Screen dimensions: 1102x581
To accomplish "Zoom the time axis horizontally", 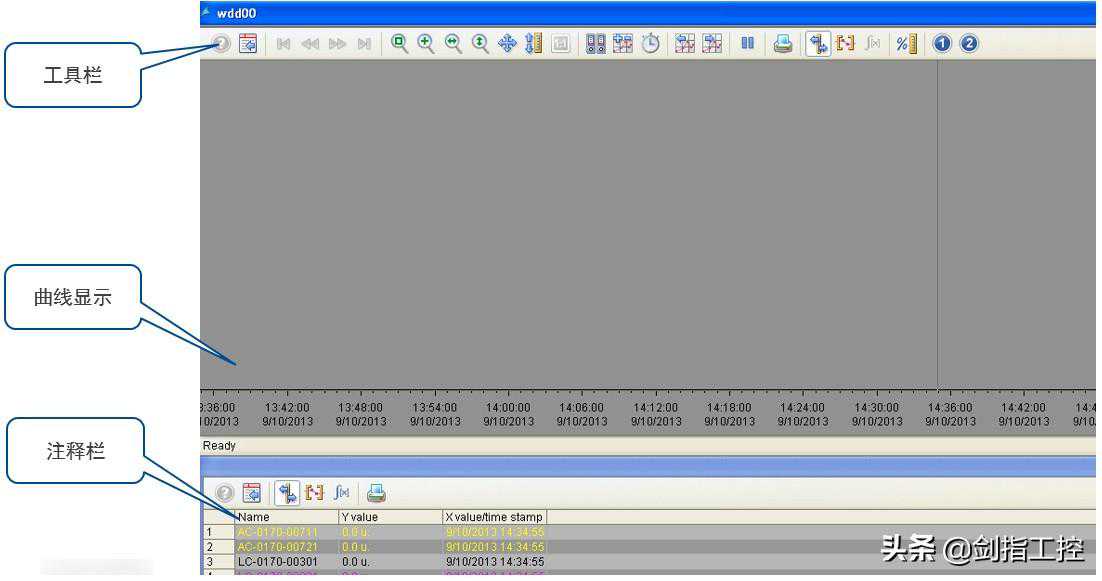I will (x=453, y=44).
